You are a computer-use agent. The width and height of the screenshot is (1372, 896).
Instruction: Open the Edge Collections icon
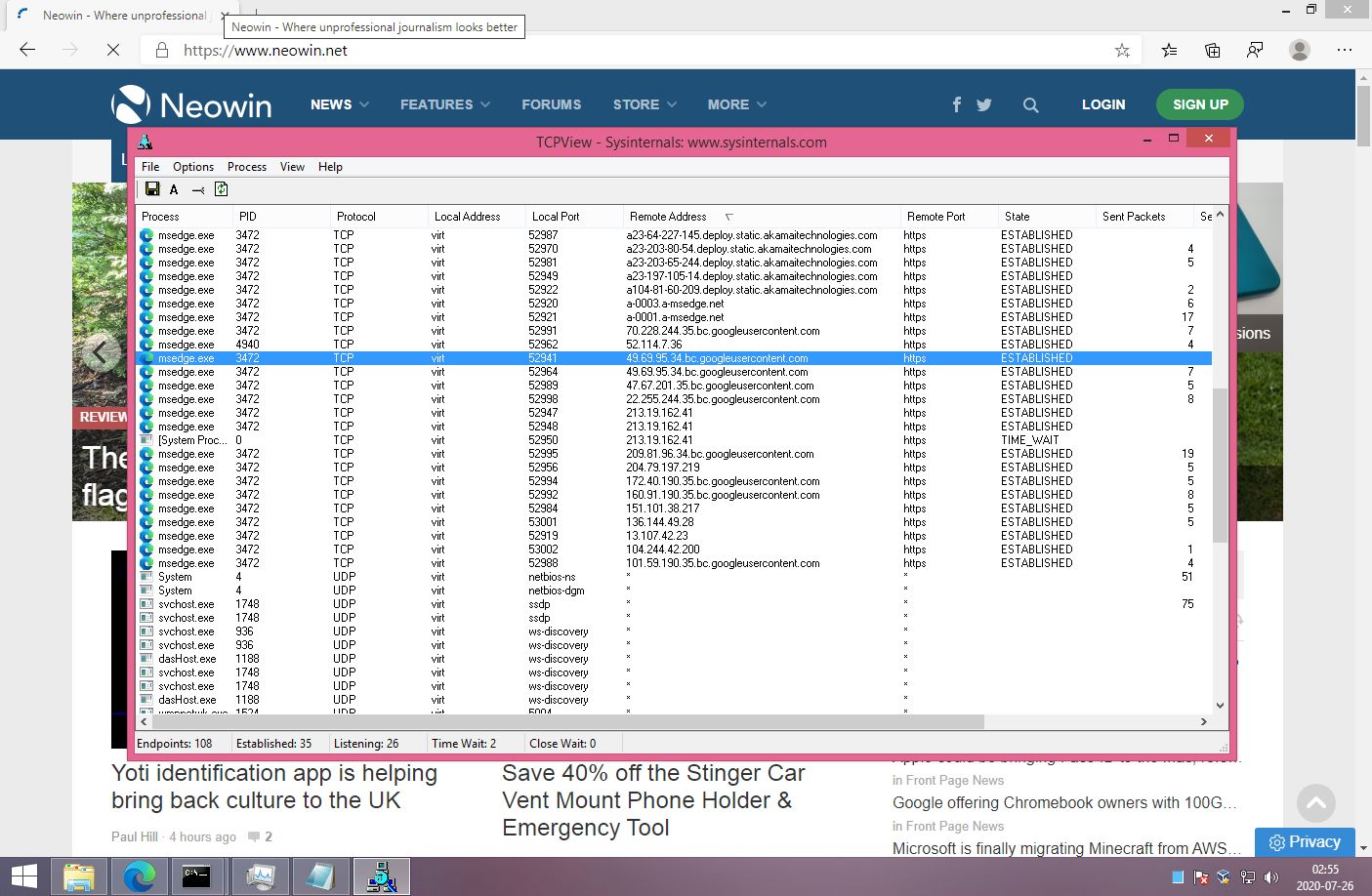[1212, 50]
